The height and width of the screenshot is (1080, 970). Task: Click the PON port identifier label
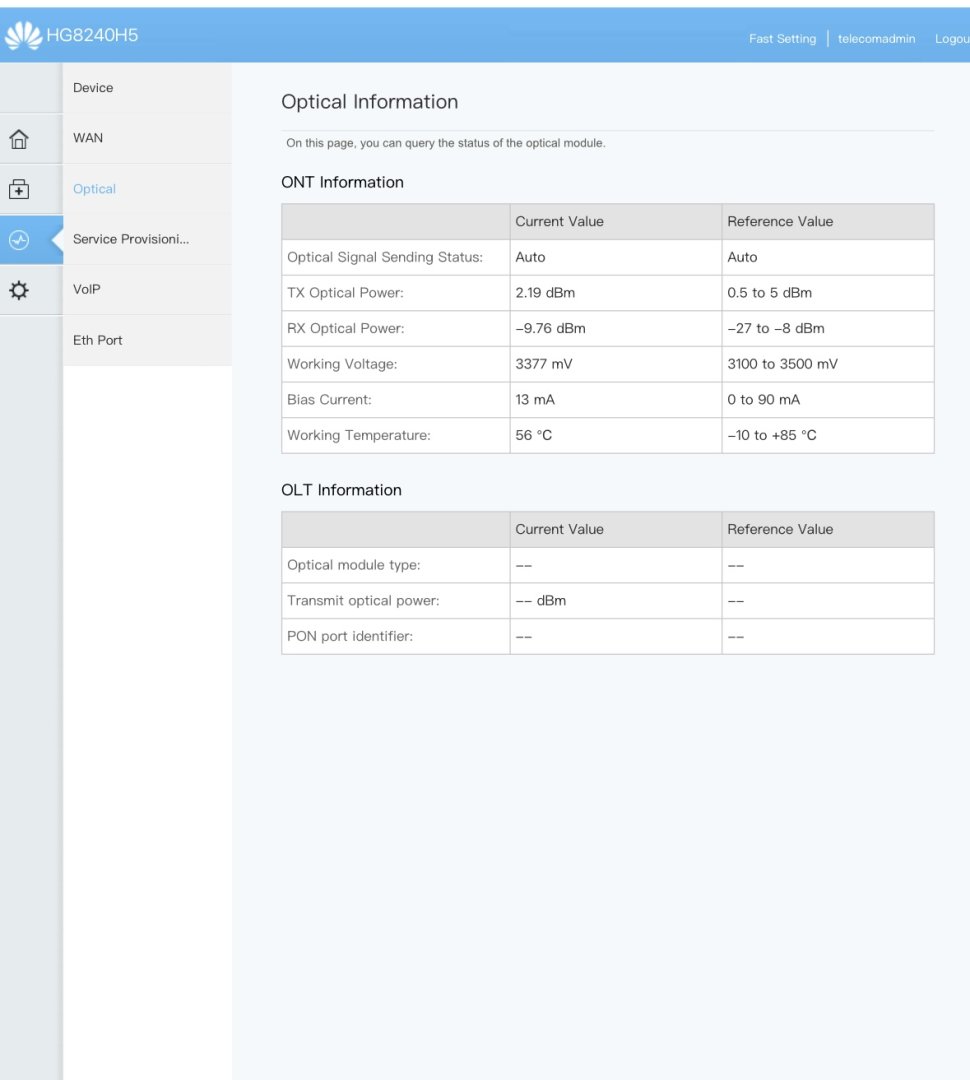350,636
